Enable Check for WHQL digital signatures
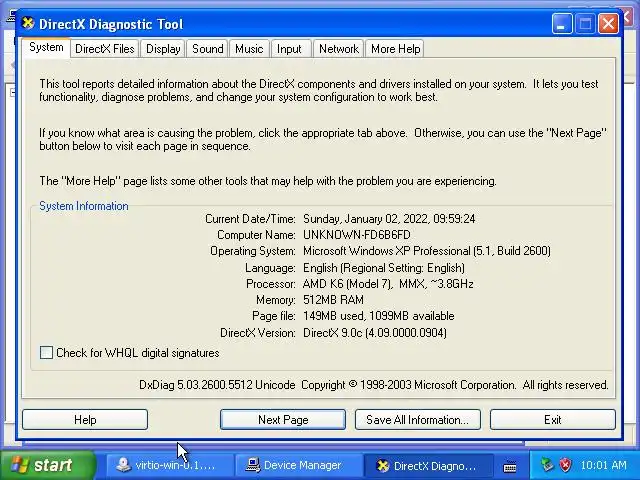This screenshot has width=640, height=480. (46, 352)
